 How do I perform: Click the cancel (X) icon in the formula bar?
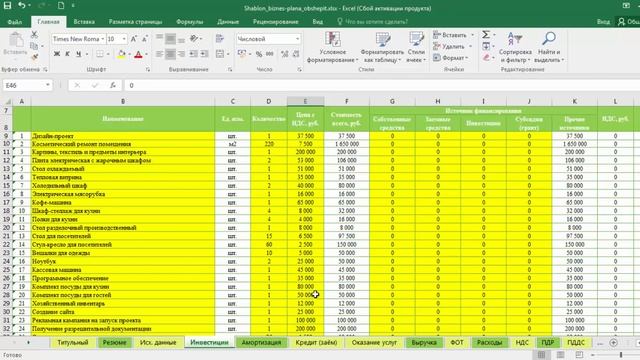[77, 85]
